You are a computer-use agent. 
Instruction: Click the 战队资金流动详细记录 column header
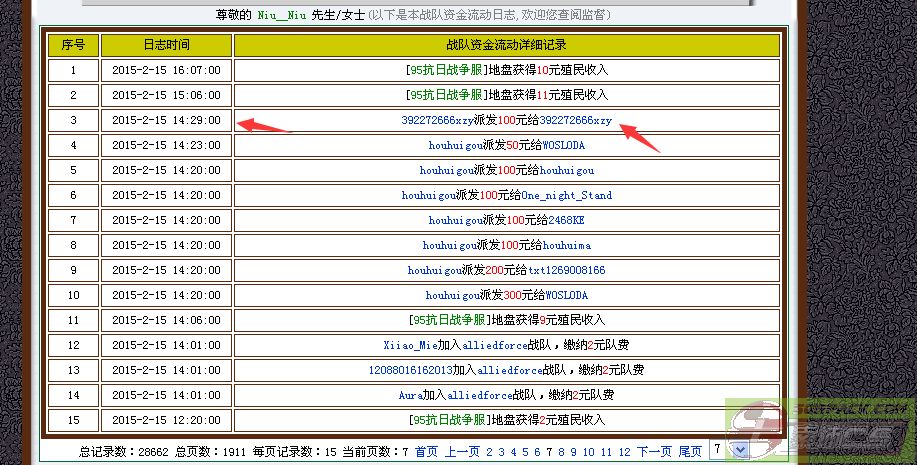tap(506, 45)
